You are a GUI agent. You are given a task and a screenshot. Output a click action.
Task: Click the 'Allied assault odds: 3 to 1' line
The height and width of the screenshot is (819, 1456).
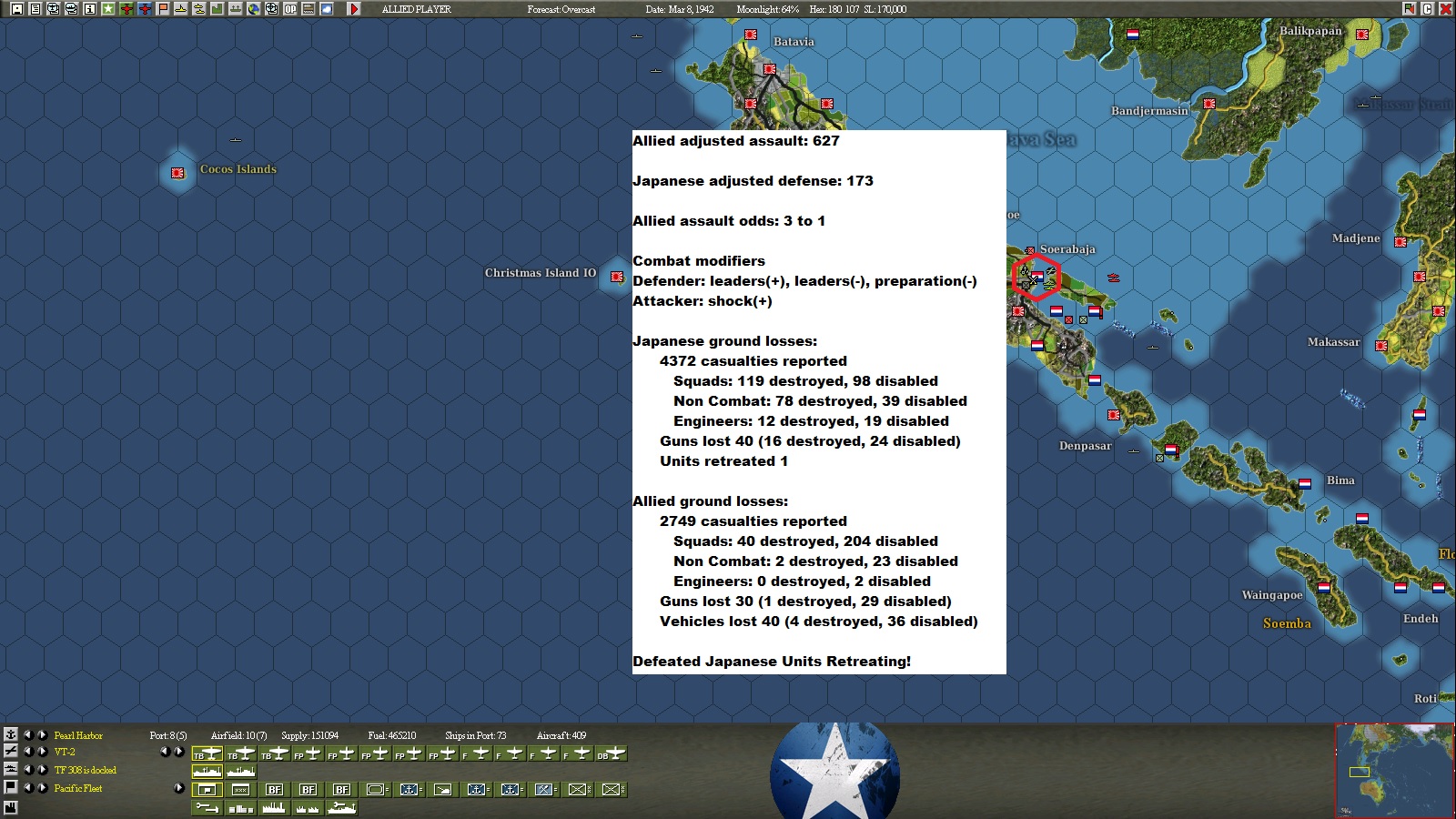click(729, 221)
